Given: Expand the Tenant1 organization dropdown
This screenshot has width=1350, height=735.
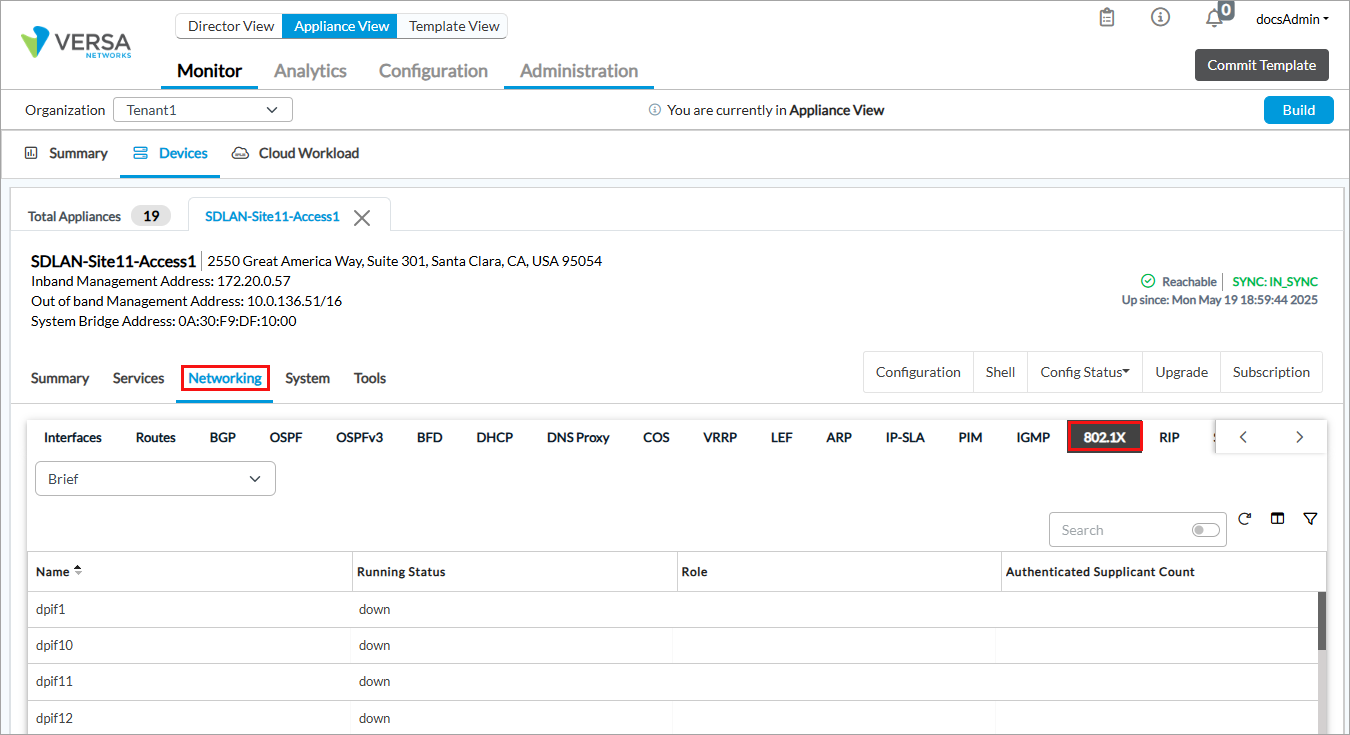Looking at the screenshot, I should tap(202, 110).
